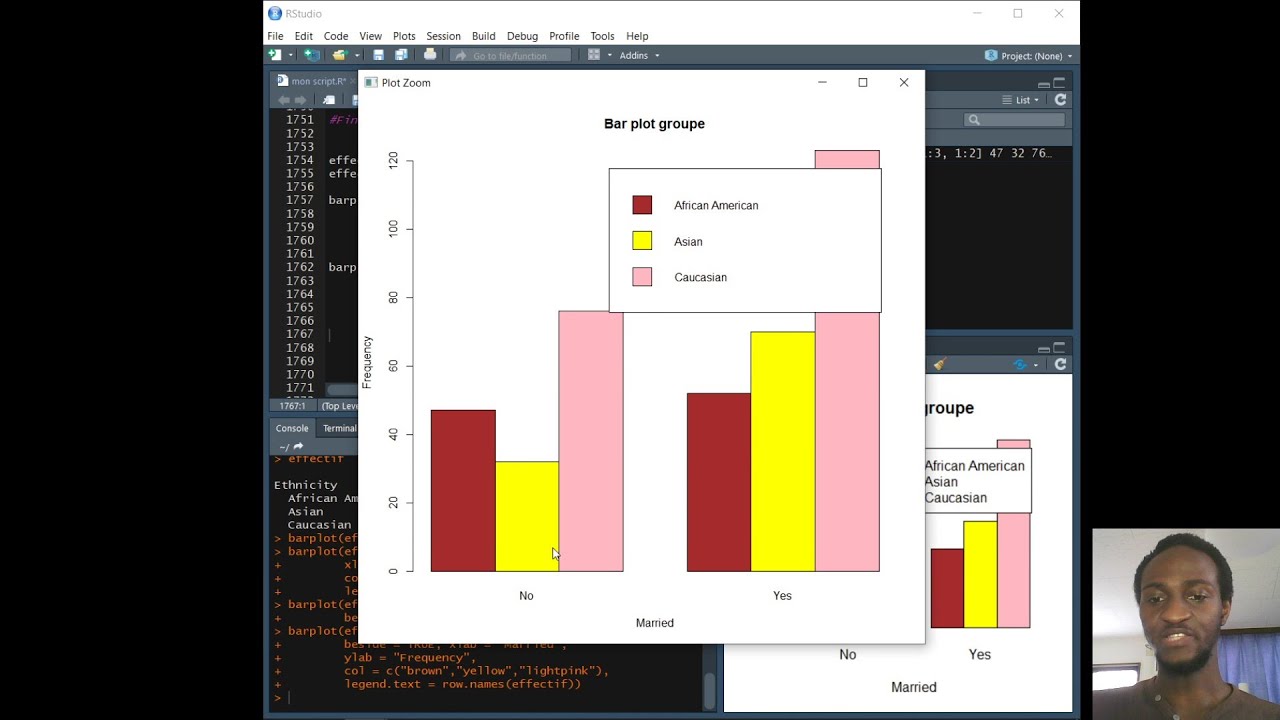Minimize the Environment pane

(1044, 83)
